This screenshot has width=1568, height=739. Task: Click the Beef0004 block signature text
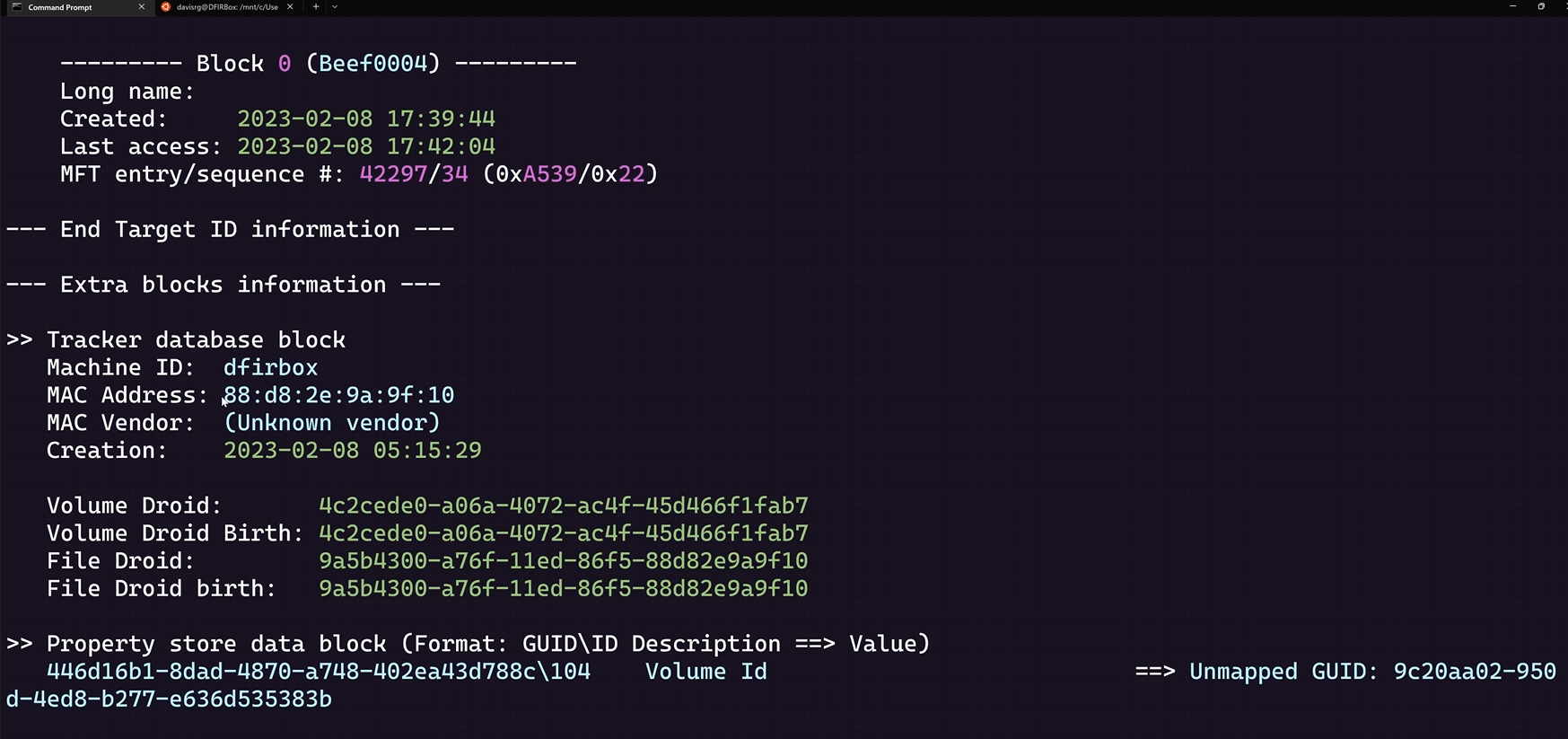(x=372, y=64)
